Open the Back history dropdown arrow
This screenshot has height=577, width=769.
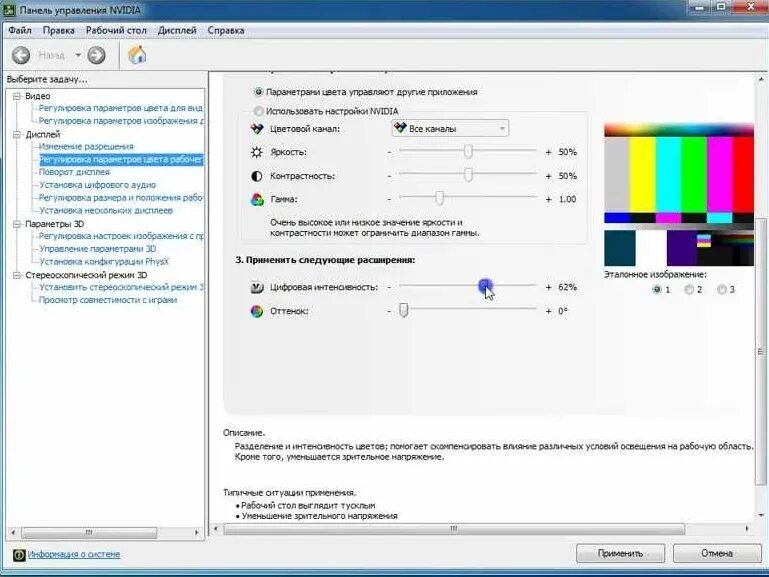pyautogui.click(x=78, y=55)
